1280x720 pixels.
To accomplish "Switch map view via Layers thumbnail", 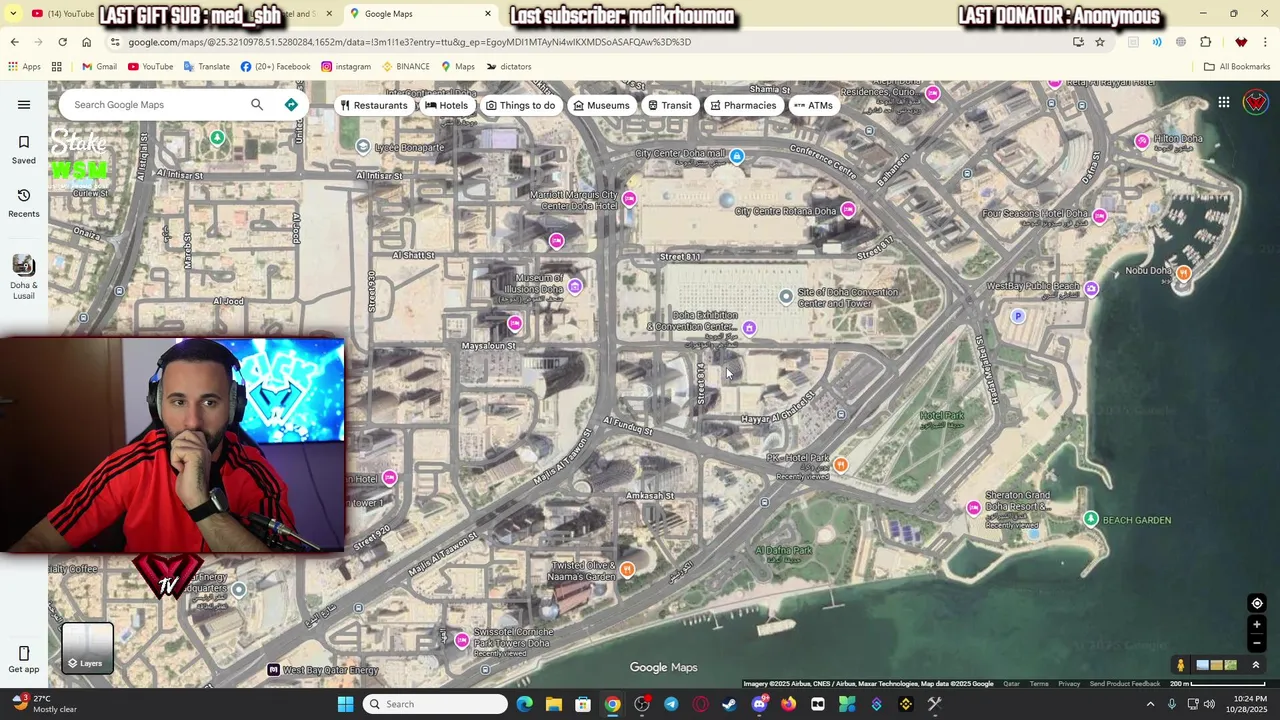I will coord(88,648).
